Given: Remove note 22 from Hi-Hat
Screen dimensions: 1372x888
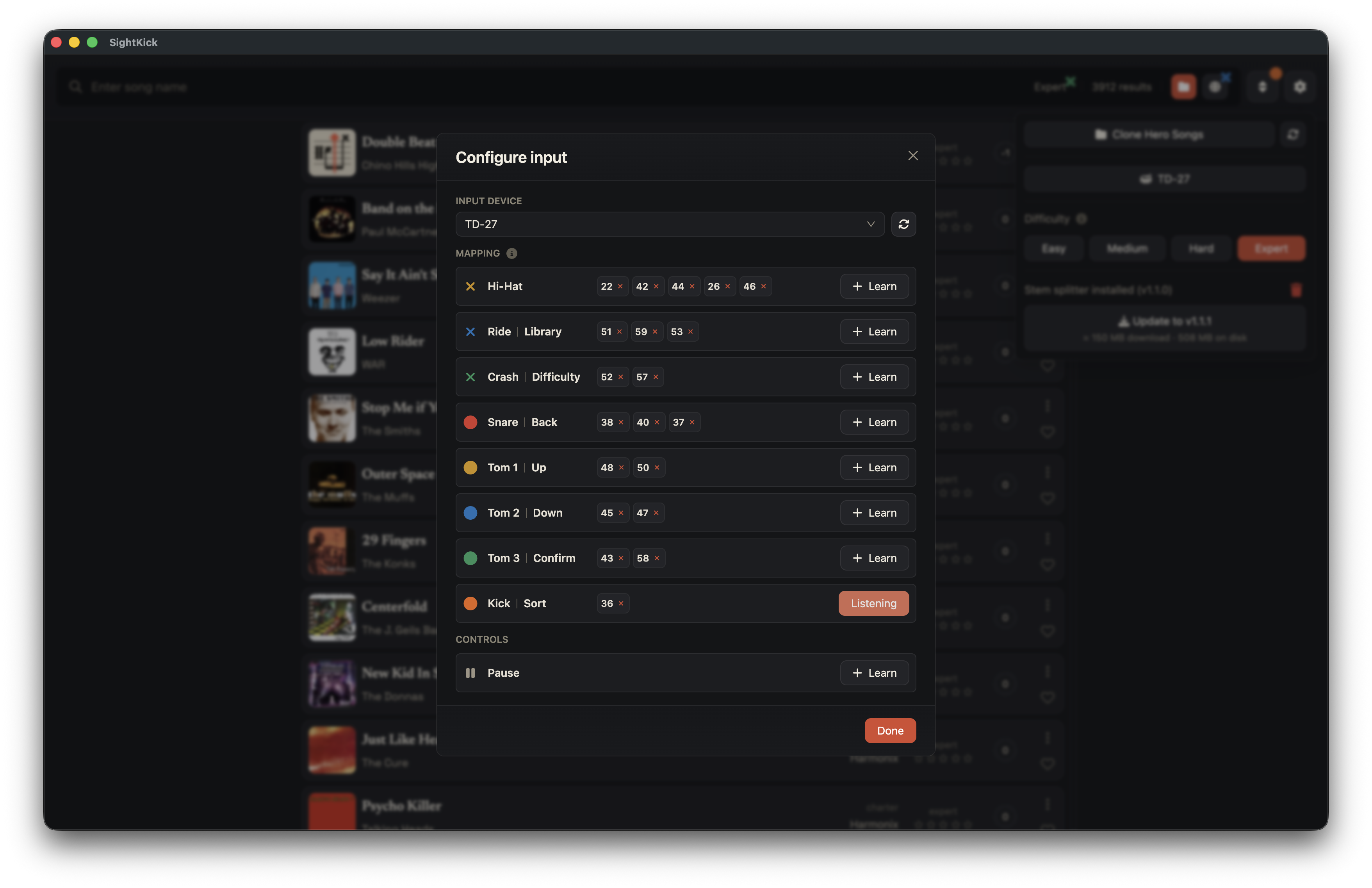Looking at the screenshot, I should click(620, 286).
